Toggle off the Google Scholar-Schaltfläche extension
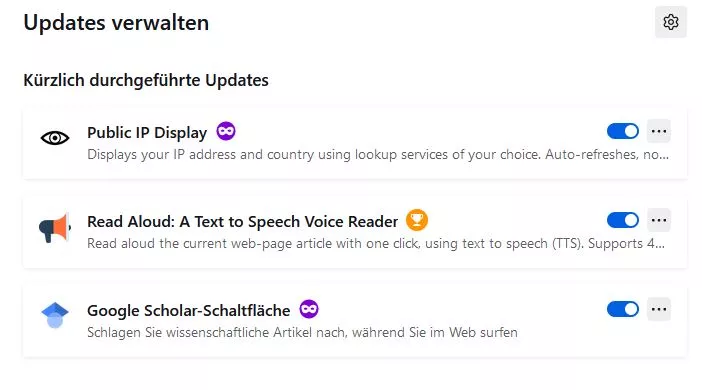The image size is (702, 390). 623,309
